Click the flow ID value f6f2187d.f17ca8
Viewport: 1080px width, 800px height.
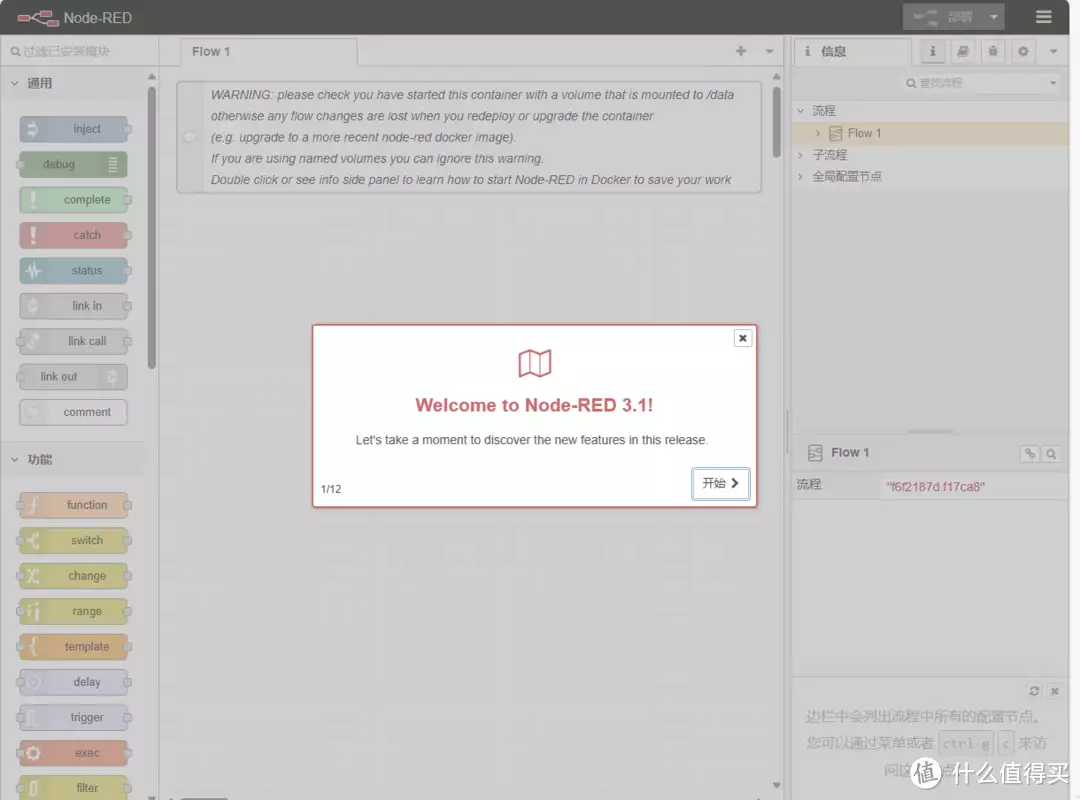(x=935, y=486)
